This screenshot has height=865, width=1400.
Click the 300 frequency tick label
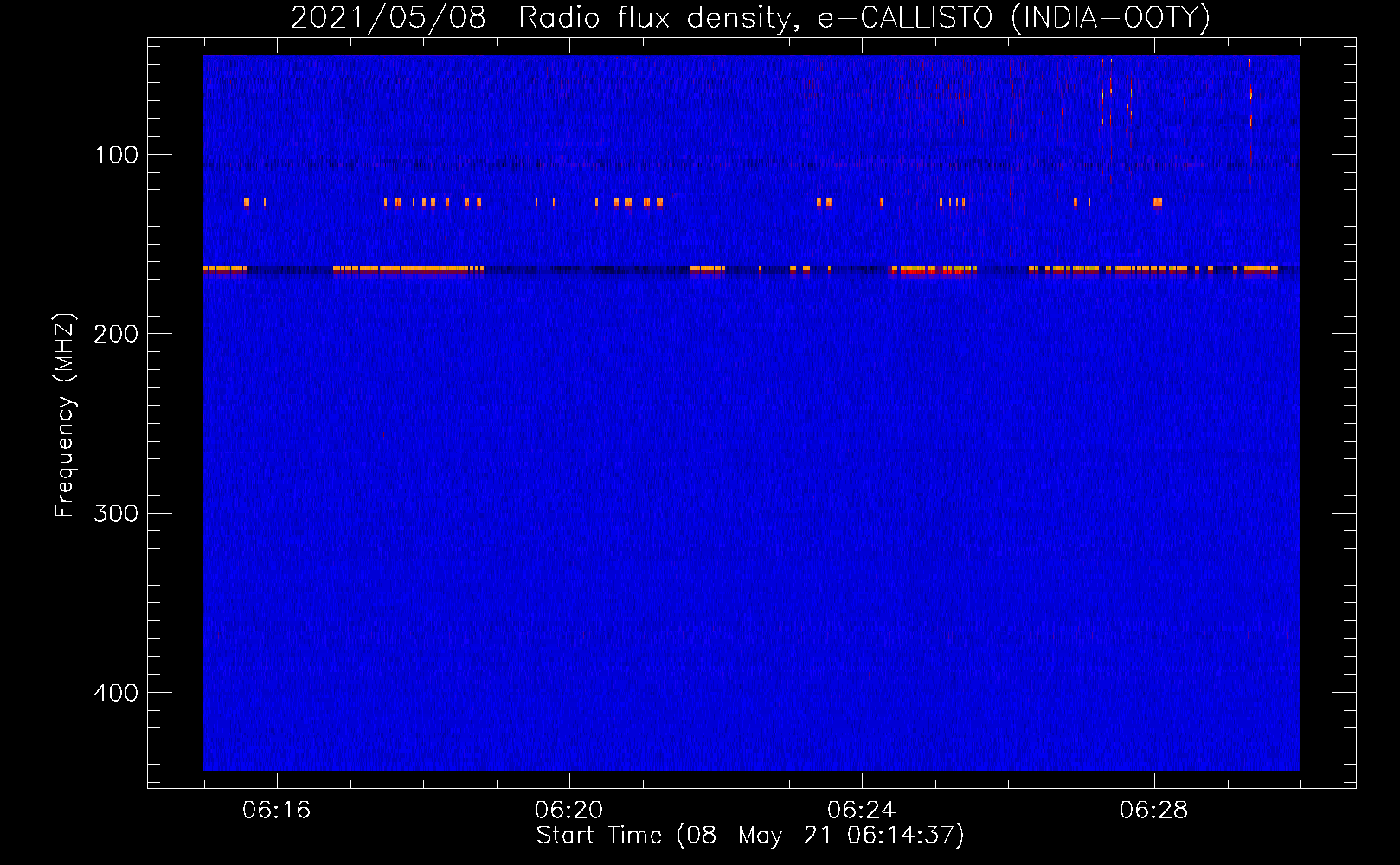(117, 514)
